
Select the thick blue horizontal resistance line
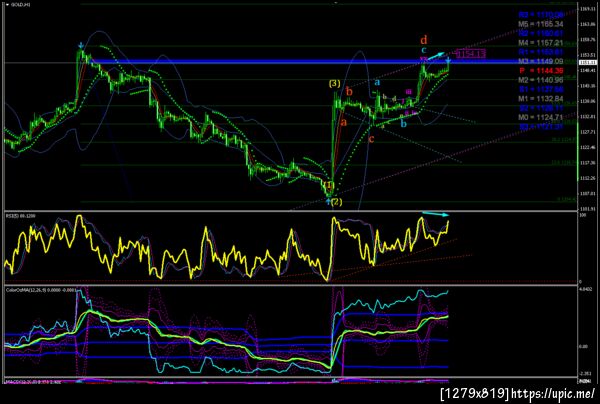334,62
